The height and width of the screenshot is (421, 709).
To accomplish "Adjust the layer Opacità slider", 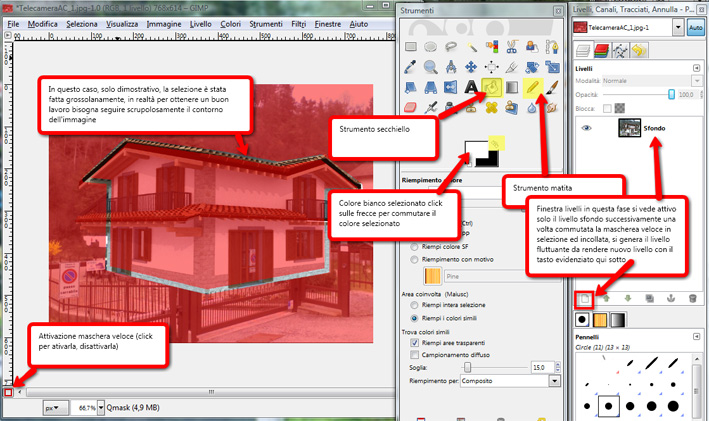I will pos(638,94).
